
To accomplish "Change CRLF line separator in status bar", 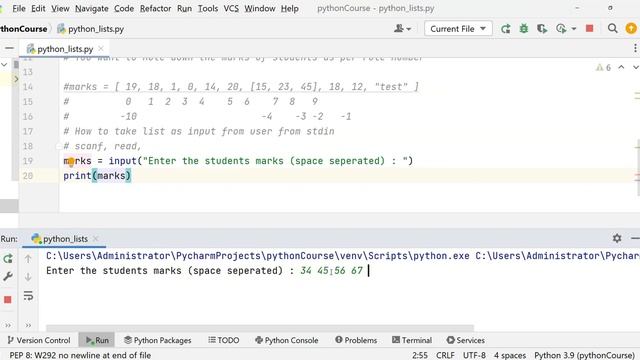I will click(x=445, y=355).
